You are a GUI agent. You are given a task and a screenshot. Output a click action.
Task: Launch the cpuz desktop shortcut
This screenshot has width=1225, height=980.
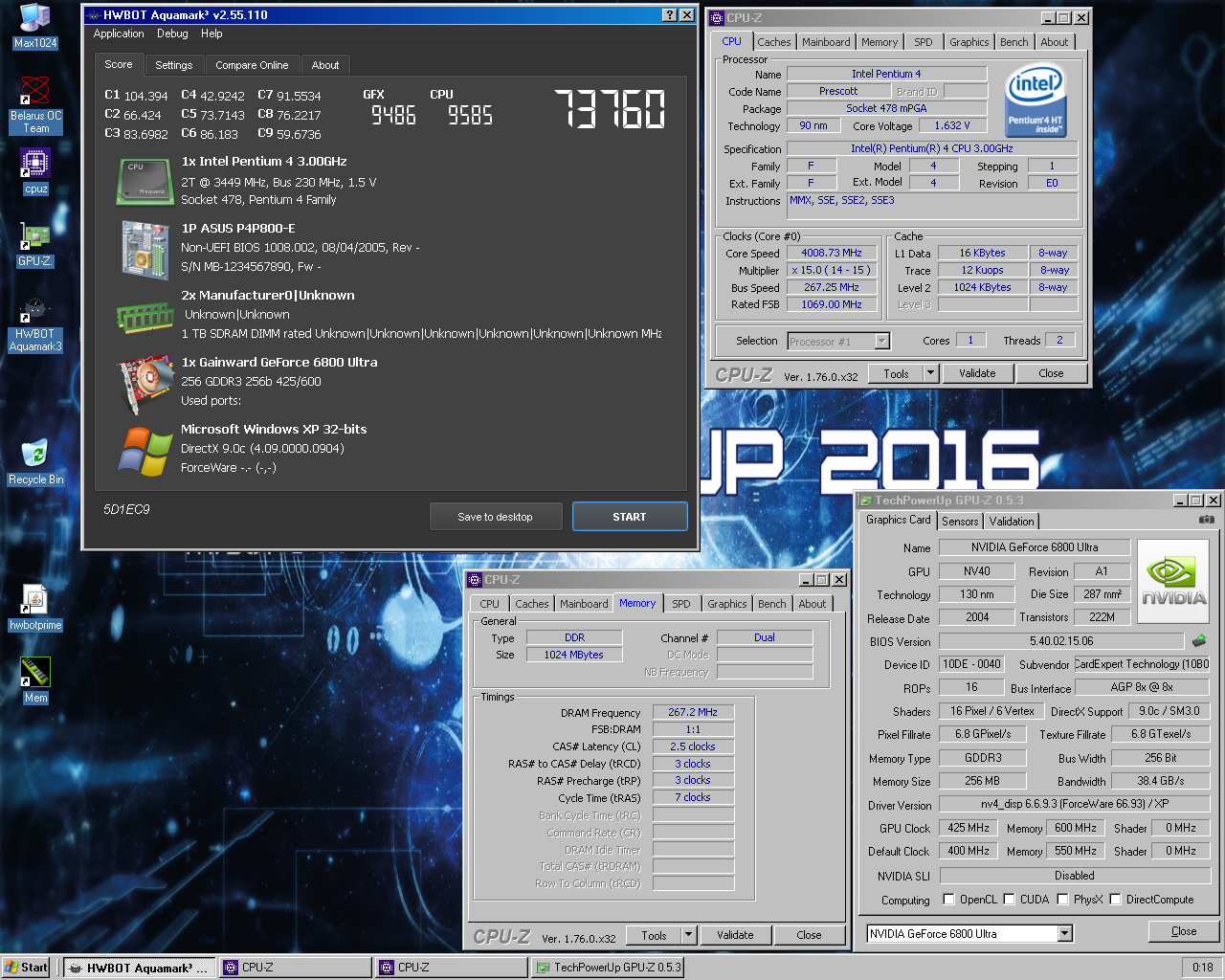35,171
